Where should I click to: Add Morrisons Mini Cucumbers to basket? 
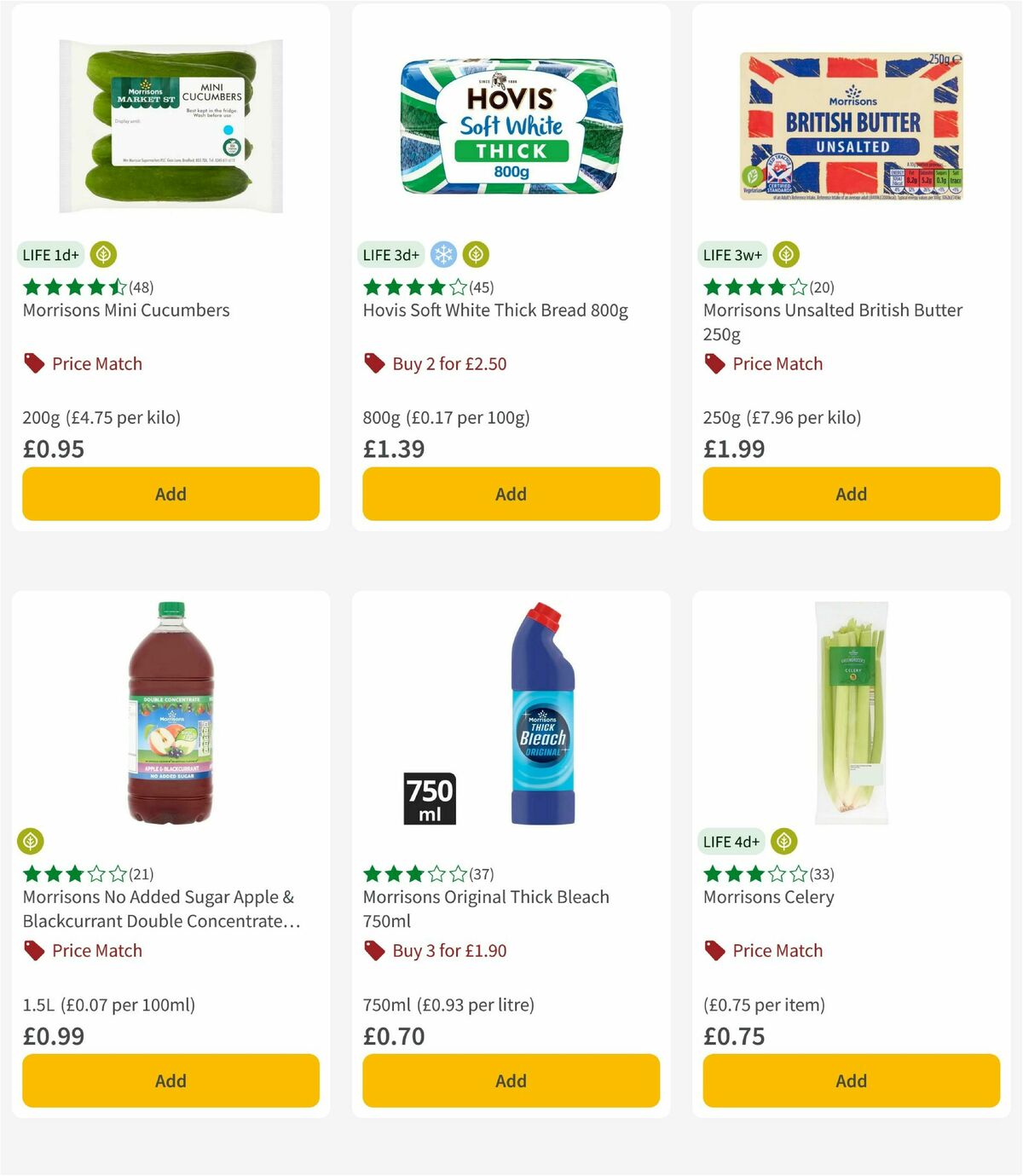(x=170, y=494)
